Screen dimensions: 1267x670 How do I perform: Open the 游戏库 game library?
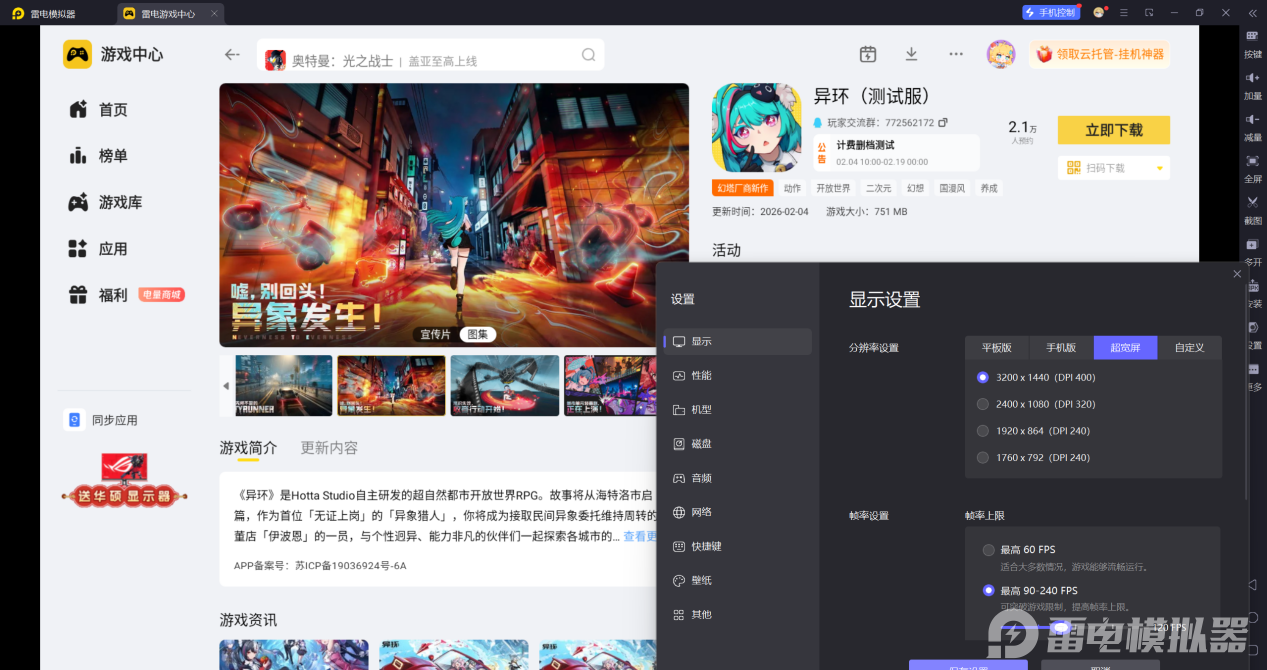pyautogui.click(x=105, y=202)
